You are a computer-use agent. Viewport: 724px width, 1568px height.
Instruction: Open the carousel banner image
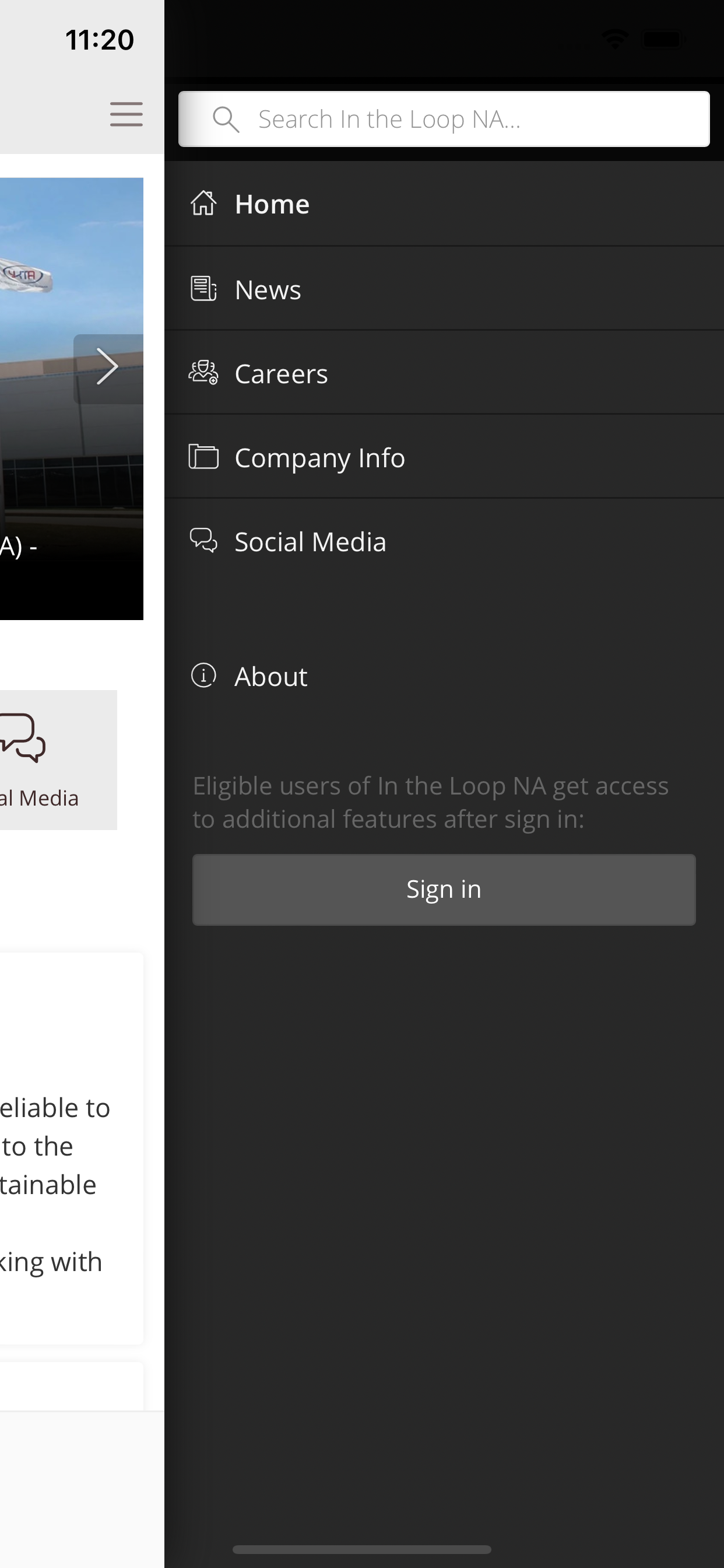click(x=72, y=398)
